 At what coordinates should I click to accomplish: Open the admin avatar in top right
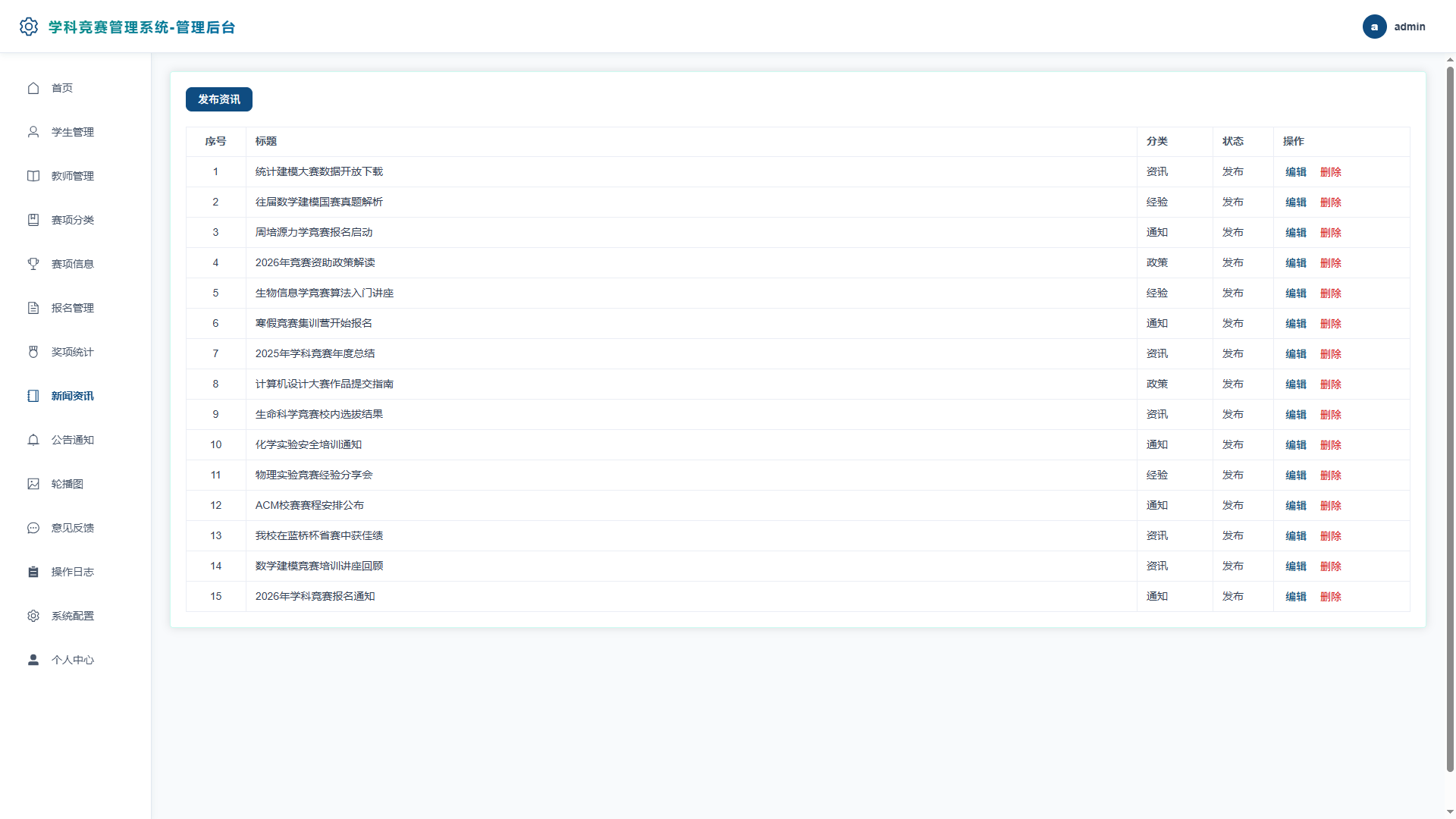pyautogui.click(x=1374, y=27)
